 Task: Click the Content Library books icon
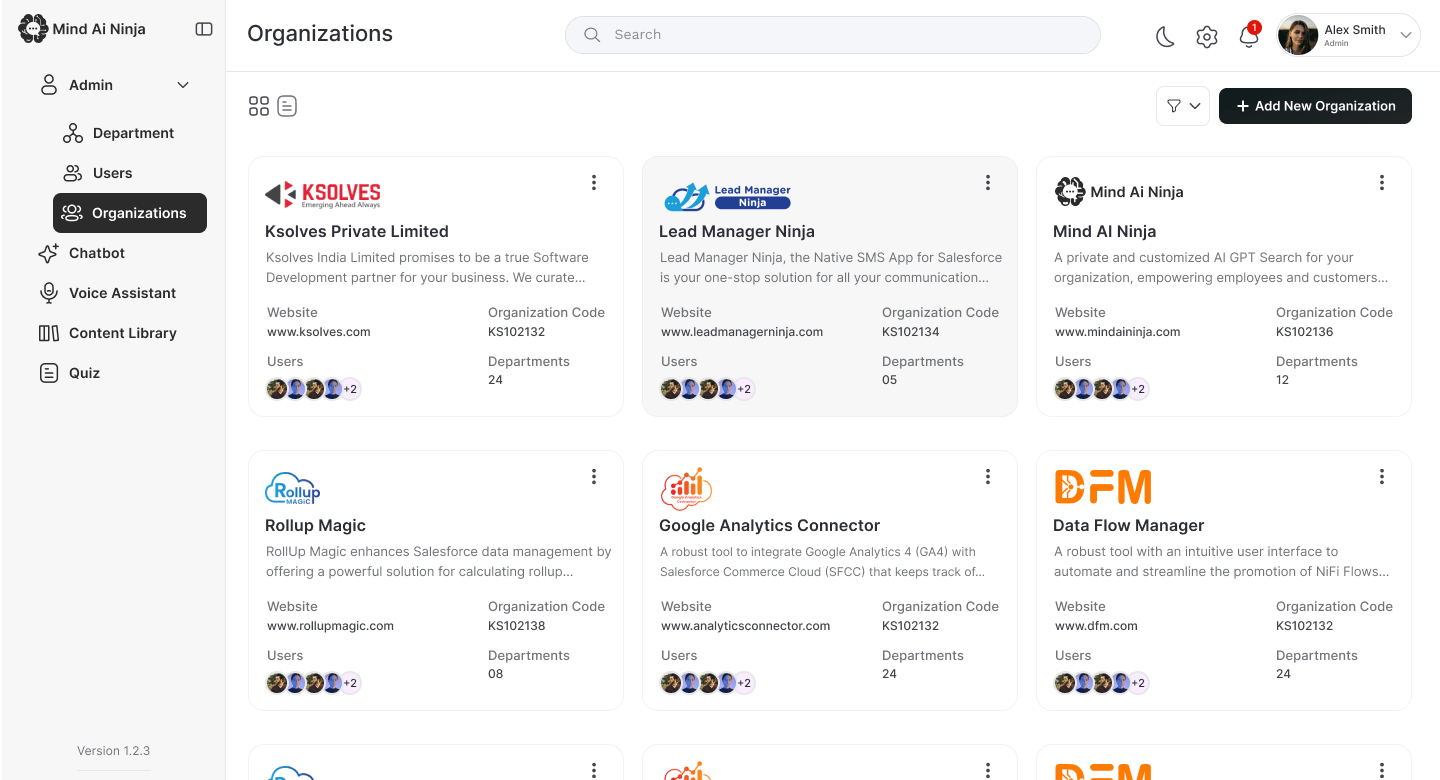(x=49, y=333)
